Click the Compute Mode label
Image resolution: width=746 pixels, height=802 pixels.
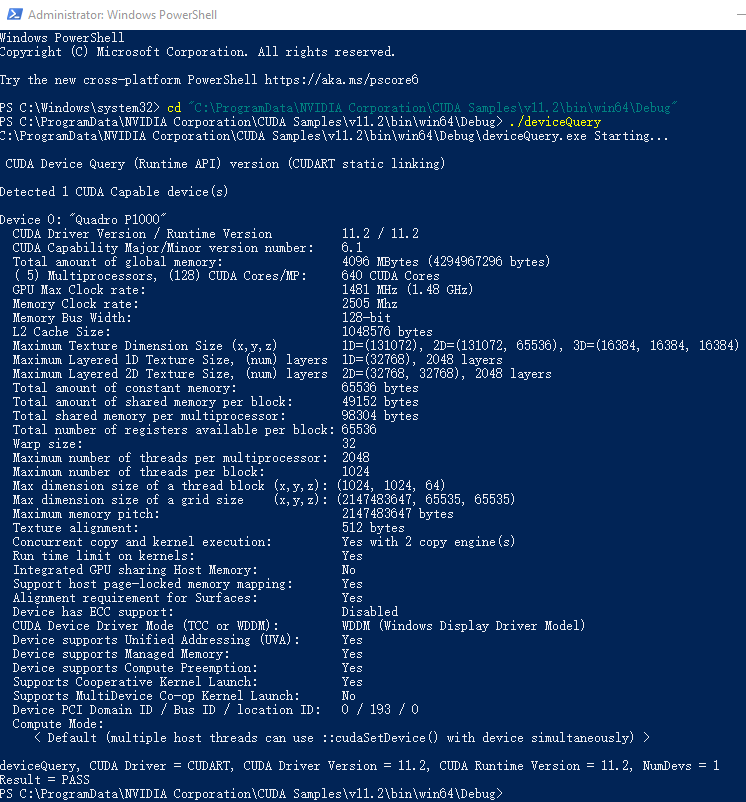(x=58, y=724)
